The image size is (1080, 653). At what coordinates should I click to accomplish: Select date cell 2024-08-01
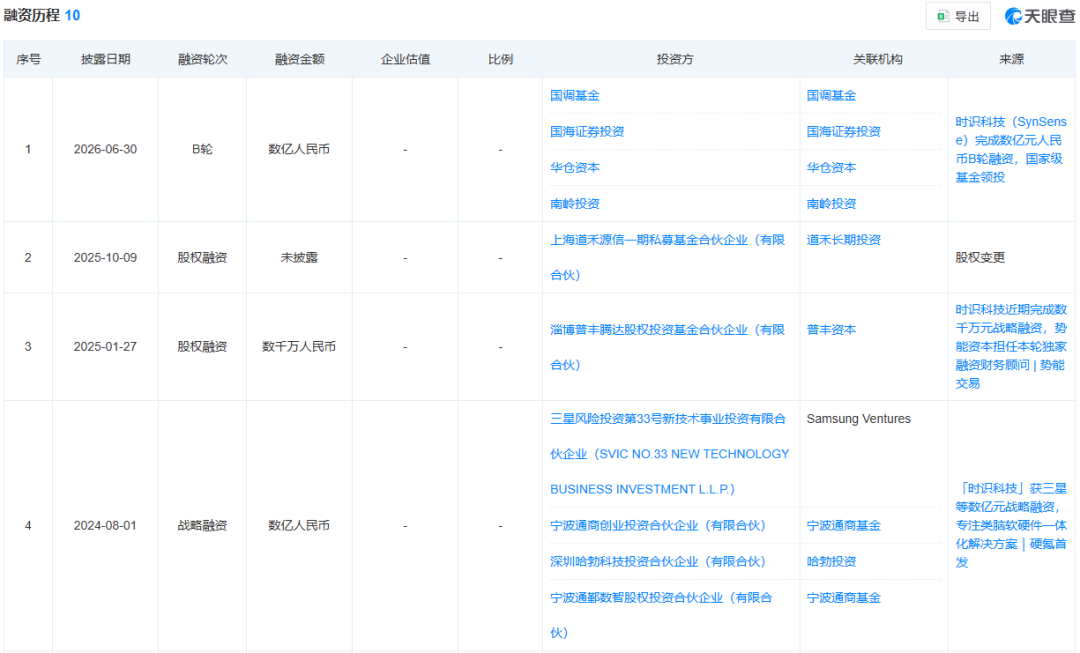tap(105, 526)
